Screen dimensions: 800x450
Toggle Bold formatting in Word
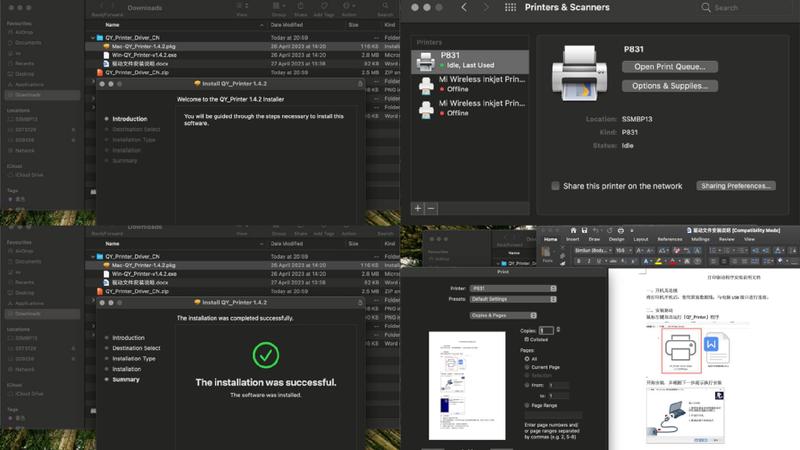coord(579,261)
